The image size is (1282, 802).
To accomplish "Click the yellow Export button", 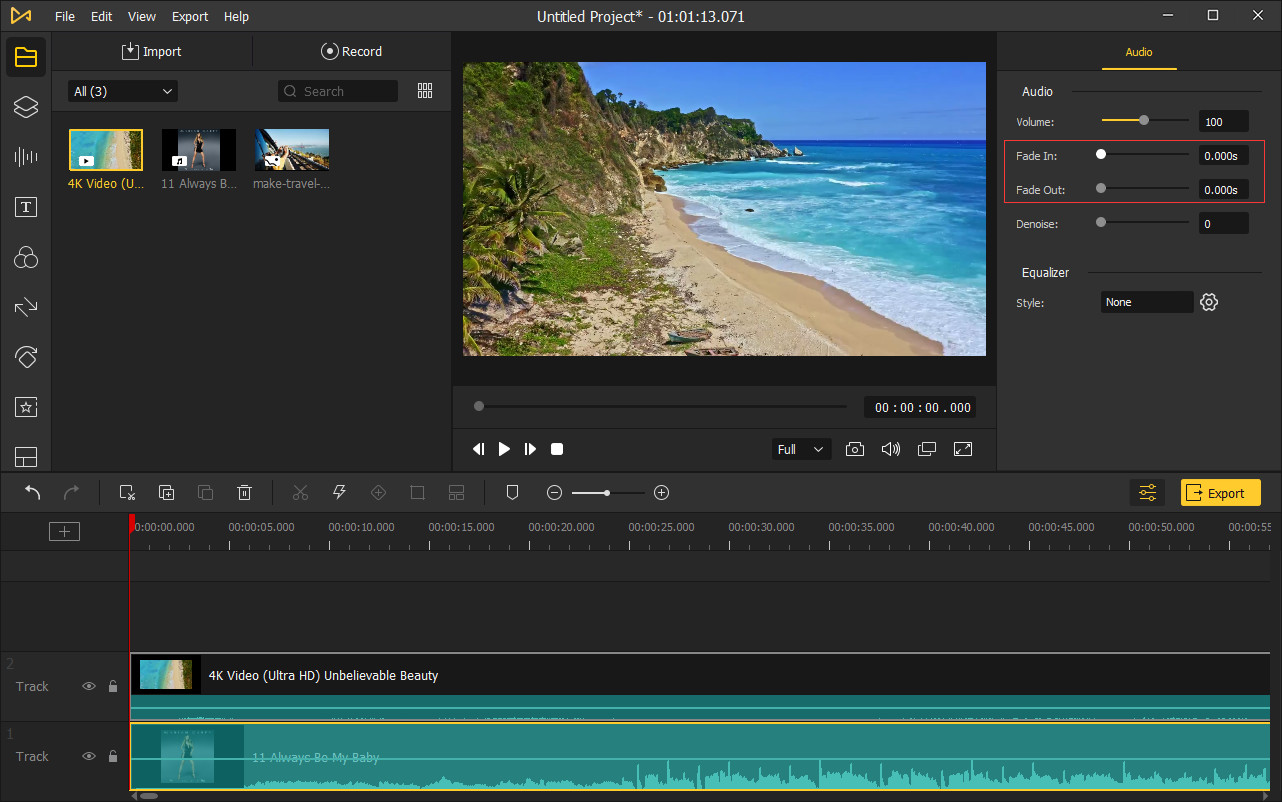I will tap(1220, 492).
